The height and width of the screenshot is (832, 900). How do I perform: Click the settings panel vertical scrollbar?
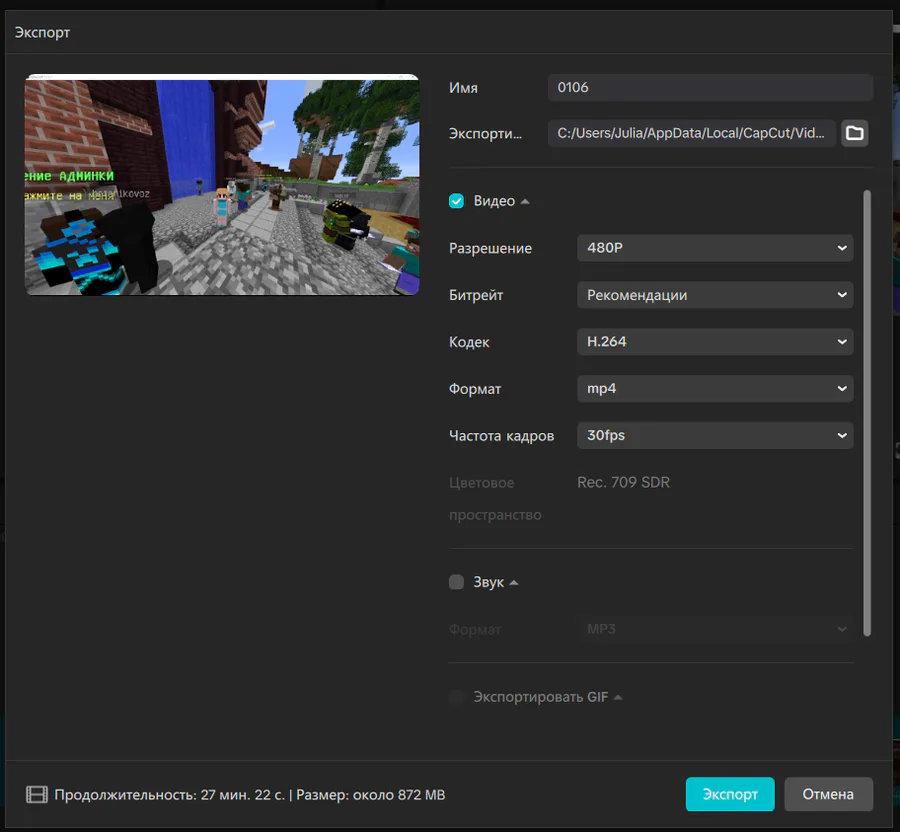tap(867, 413)
